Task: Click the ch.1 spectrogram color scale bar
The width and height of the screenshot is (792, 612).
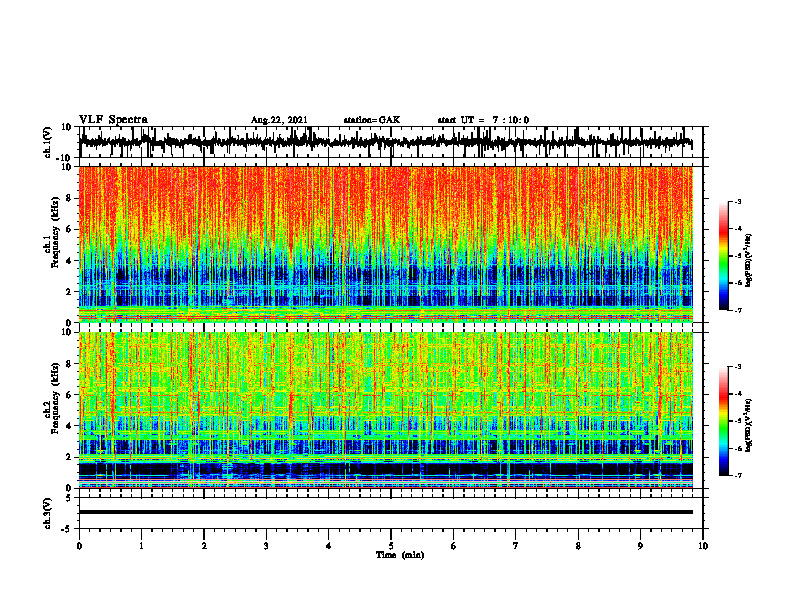Action: (723, 256)
